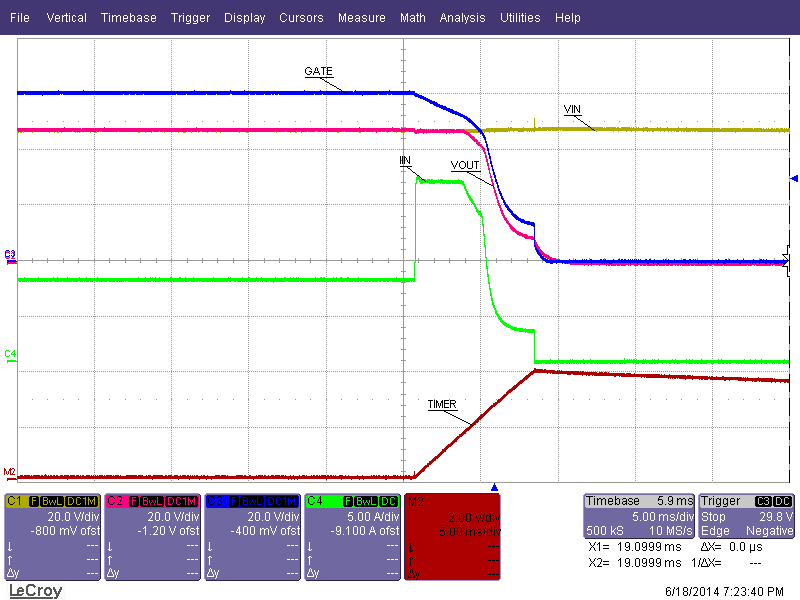Screen dimensions: 800x600
Task: Open the C1 channel descriptor box
Action: pyautogui.click(x=53, y=537)
